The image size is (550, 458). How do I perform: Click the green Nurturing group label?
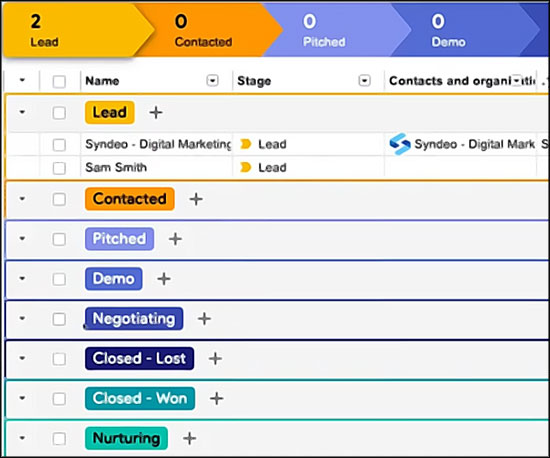pos(126,438)
